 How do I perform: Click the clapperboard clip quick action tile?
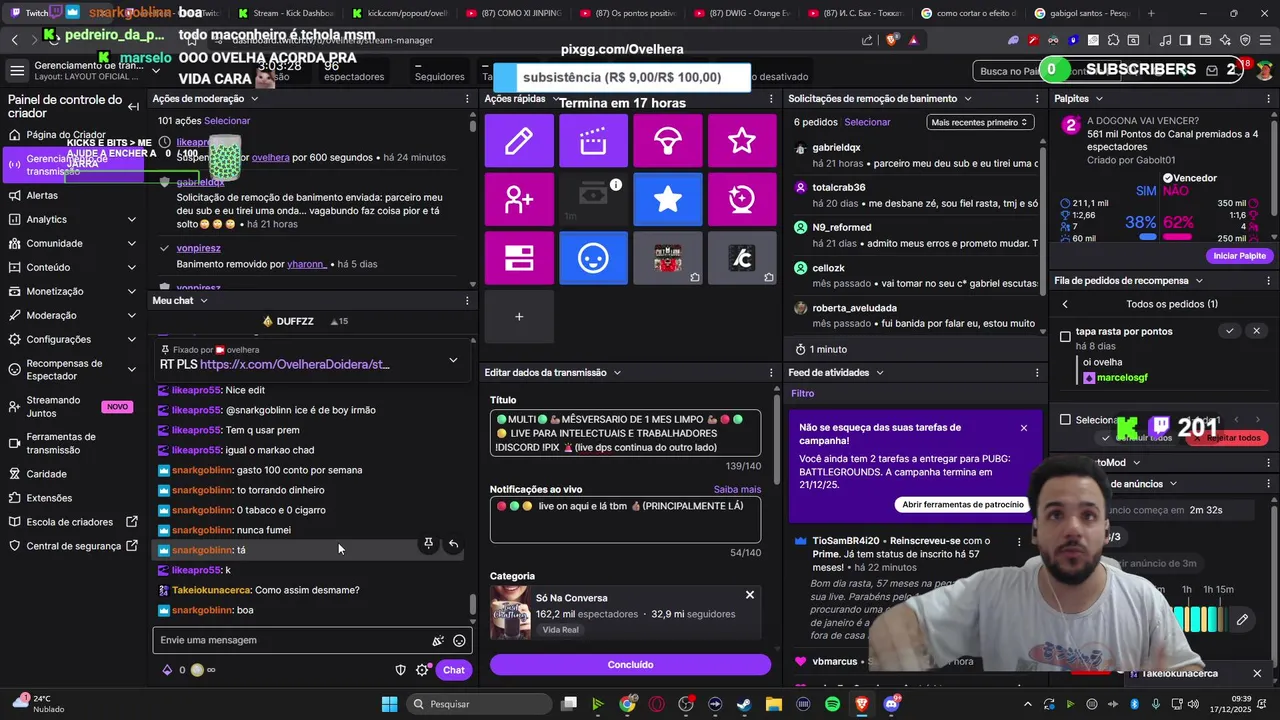click(x=593, y=141)
